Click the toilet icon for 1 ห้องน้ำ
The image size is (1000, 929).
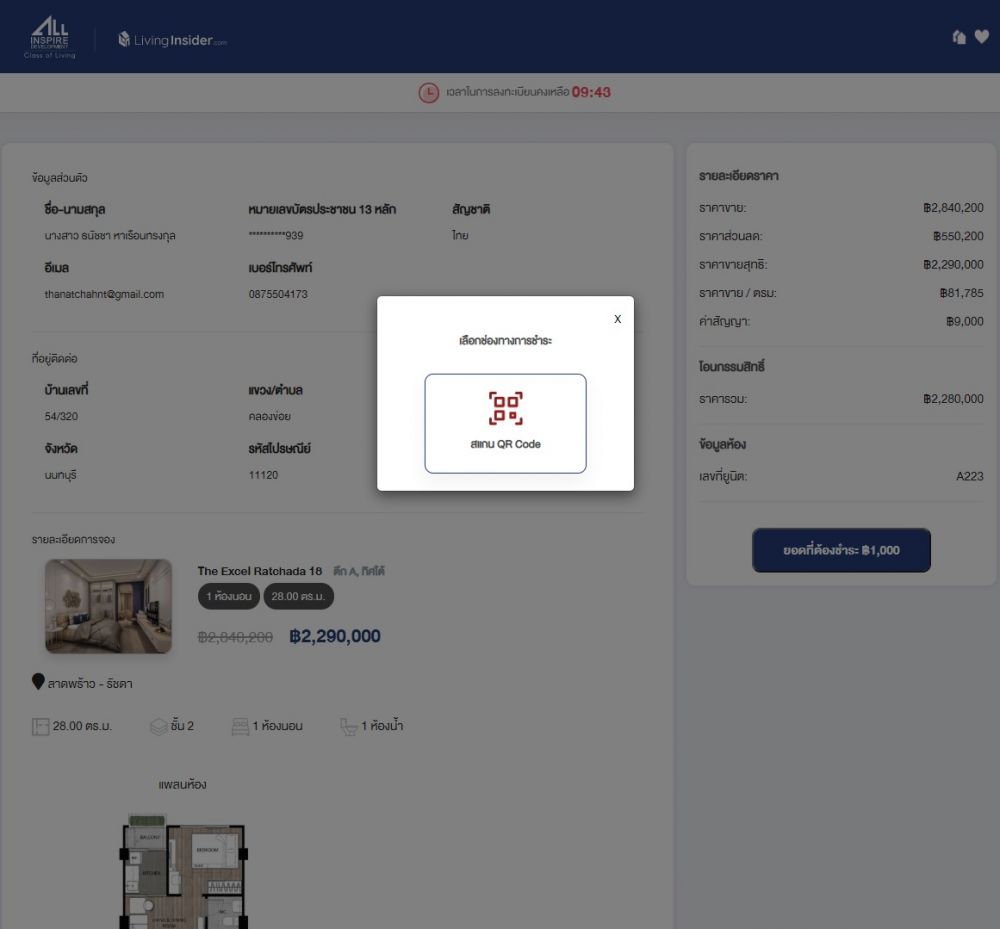pos(348,726)
